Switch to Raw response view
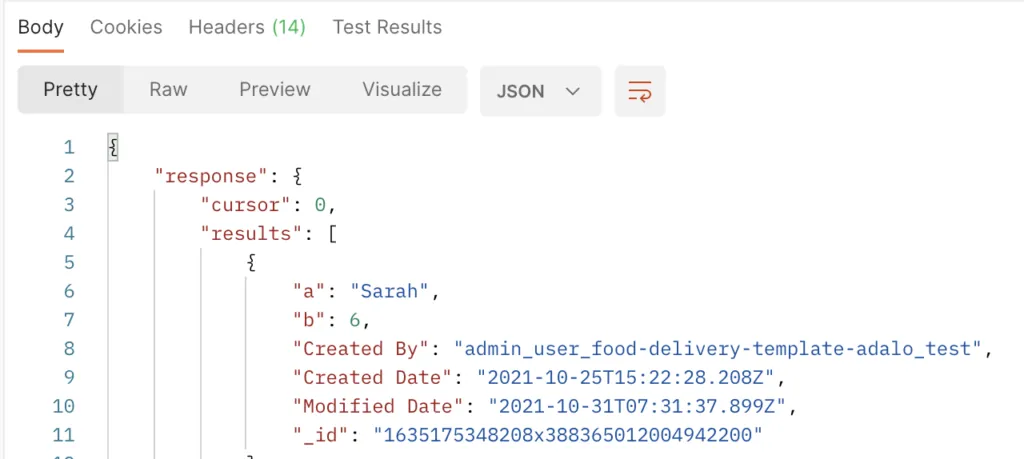This screenshot has width=1024, height=459. 168,90
